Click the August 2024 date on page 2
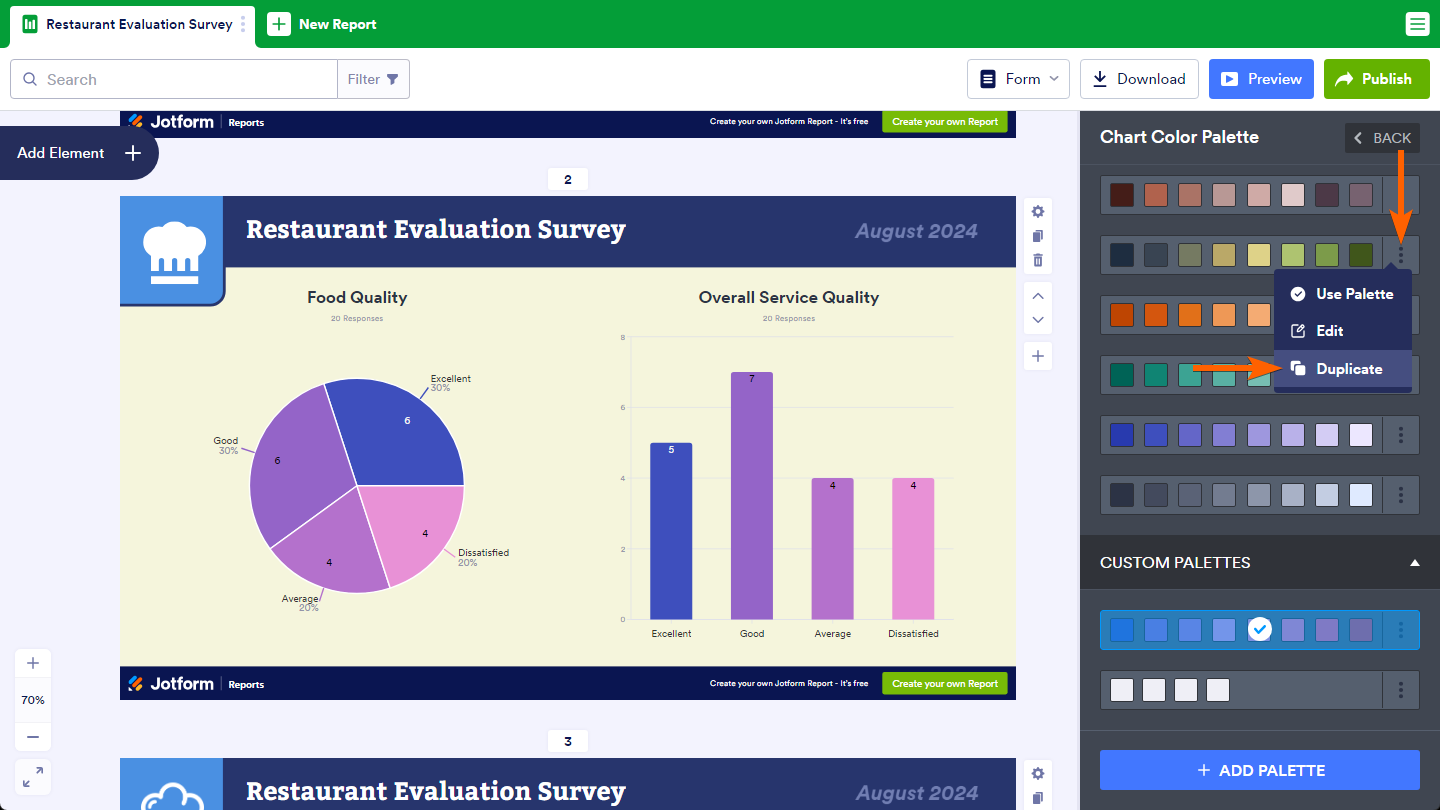Screen dimensions: 1440x810 pyautogui.click(x=916, y=231)
